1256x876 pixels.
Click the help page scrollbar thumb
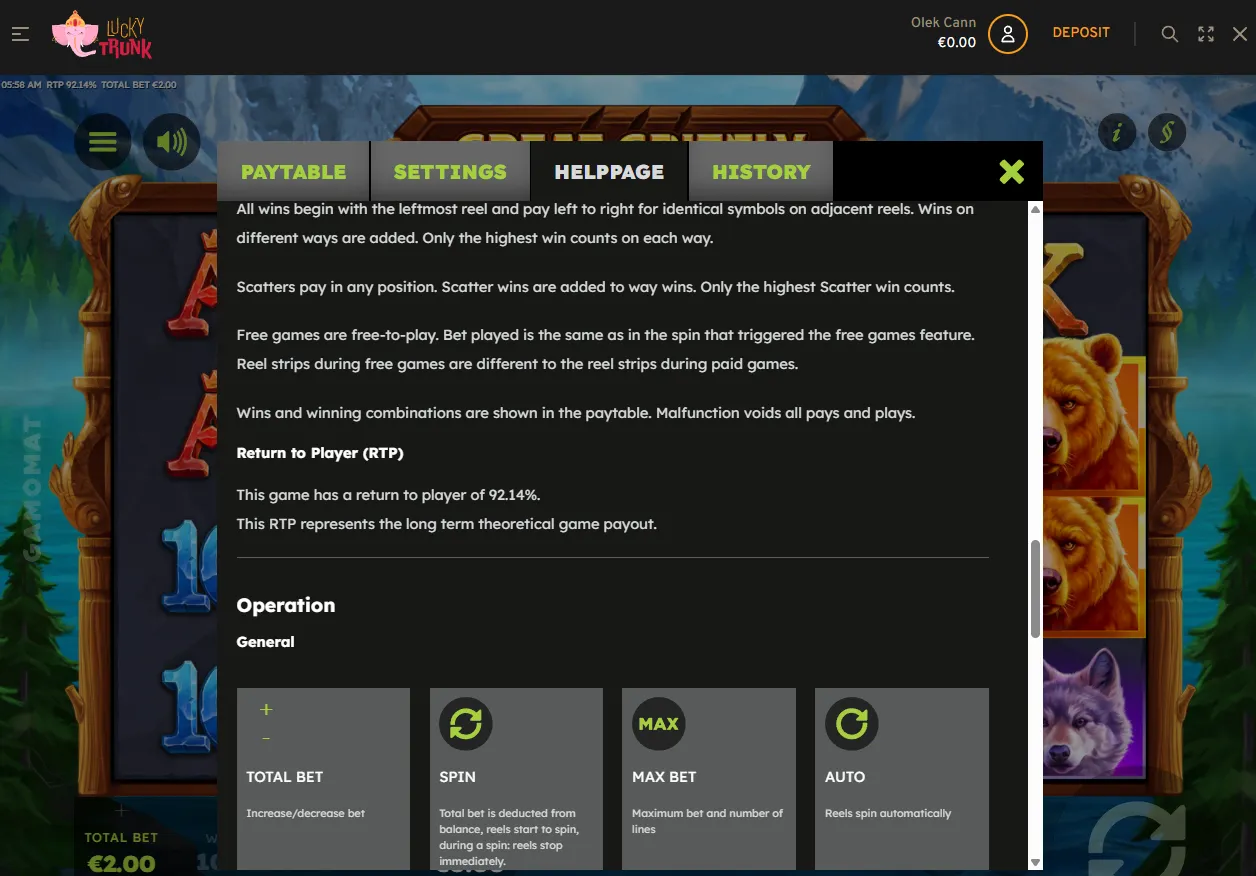click(1035, 588)
